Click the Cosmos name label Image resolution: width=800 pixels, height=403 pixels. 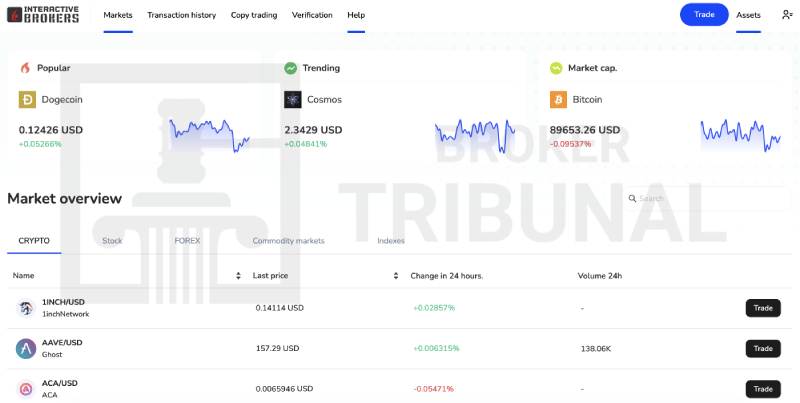pyautogui.click(x=324, y=99)
